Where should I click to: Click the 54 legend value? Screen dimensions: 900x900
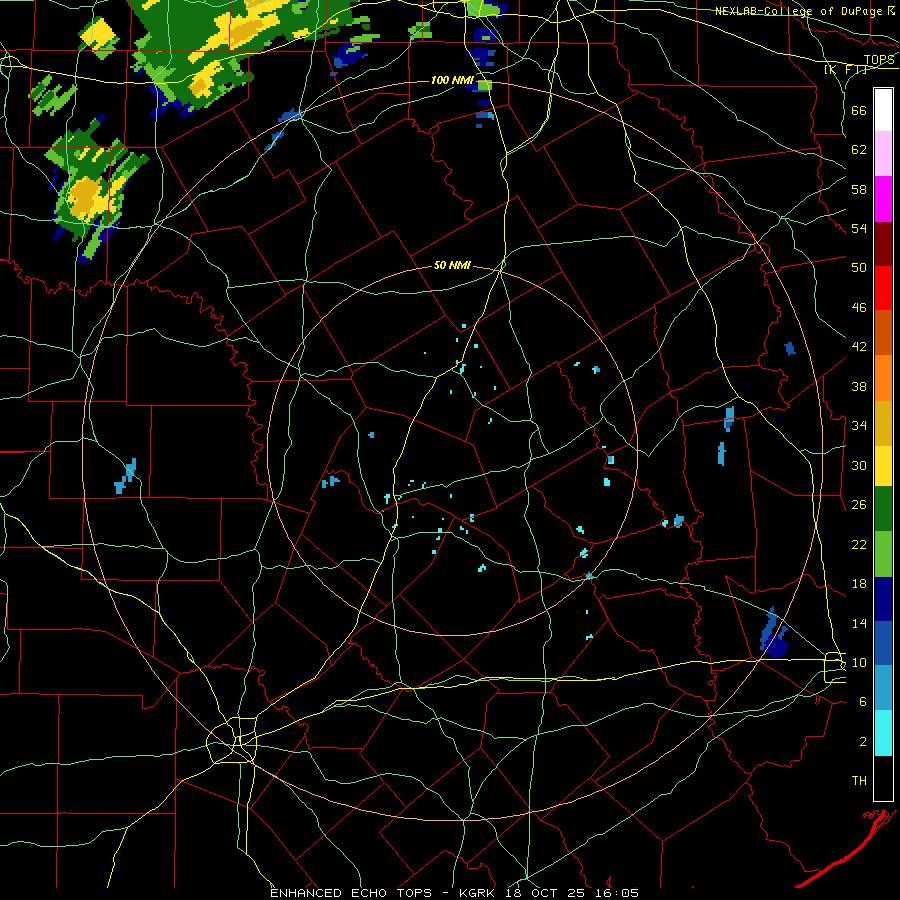(x=859, y=228)
